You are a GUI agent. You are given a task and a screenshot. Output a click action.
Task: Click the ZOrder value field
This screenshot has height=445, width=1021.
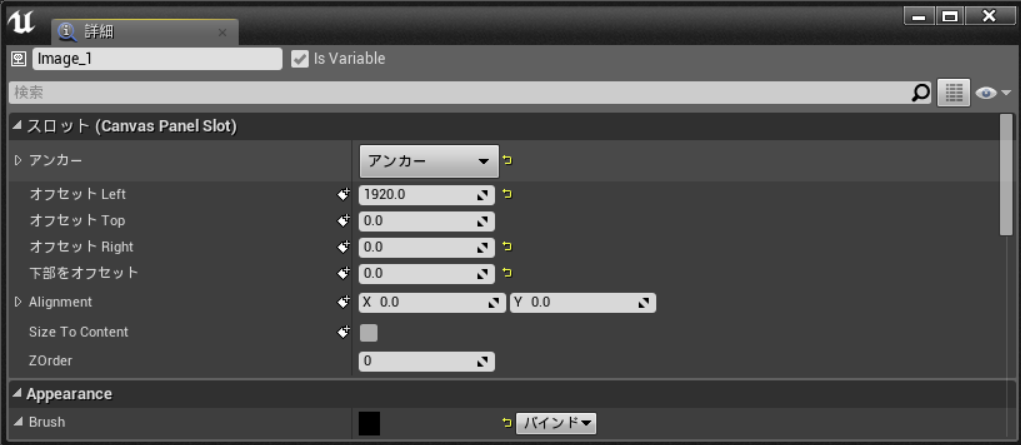[x=427, y=361]
